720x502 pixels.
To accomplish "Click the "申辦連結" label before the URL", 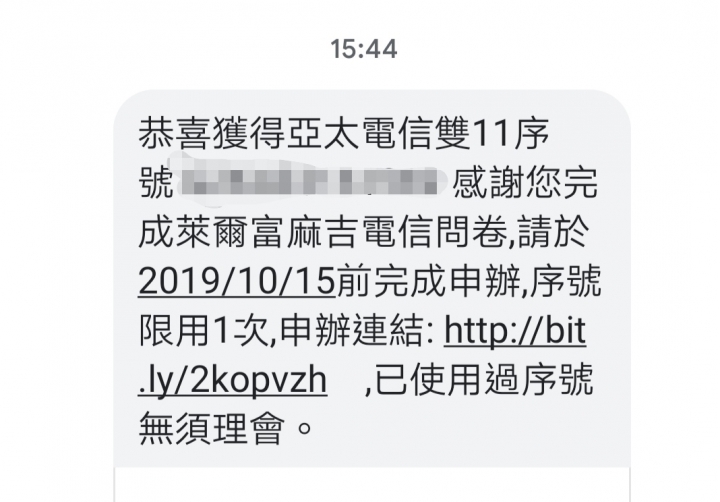I will 351,331.
